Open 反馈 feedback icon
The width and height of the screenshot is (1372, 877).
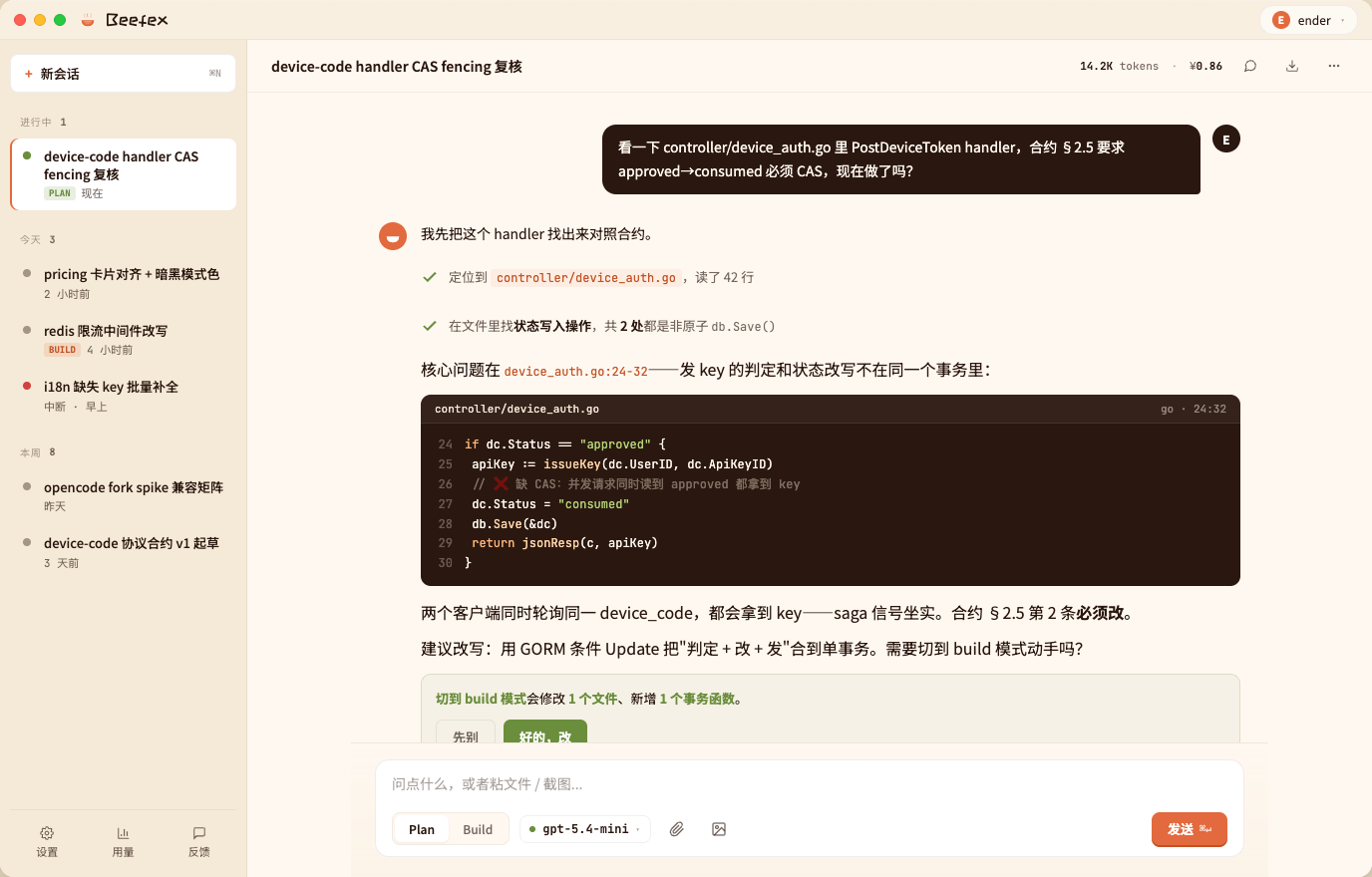coord(199,841)
